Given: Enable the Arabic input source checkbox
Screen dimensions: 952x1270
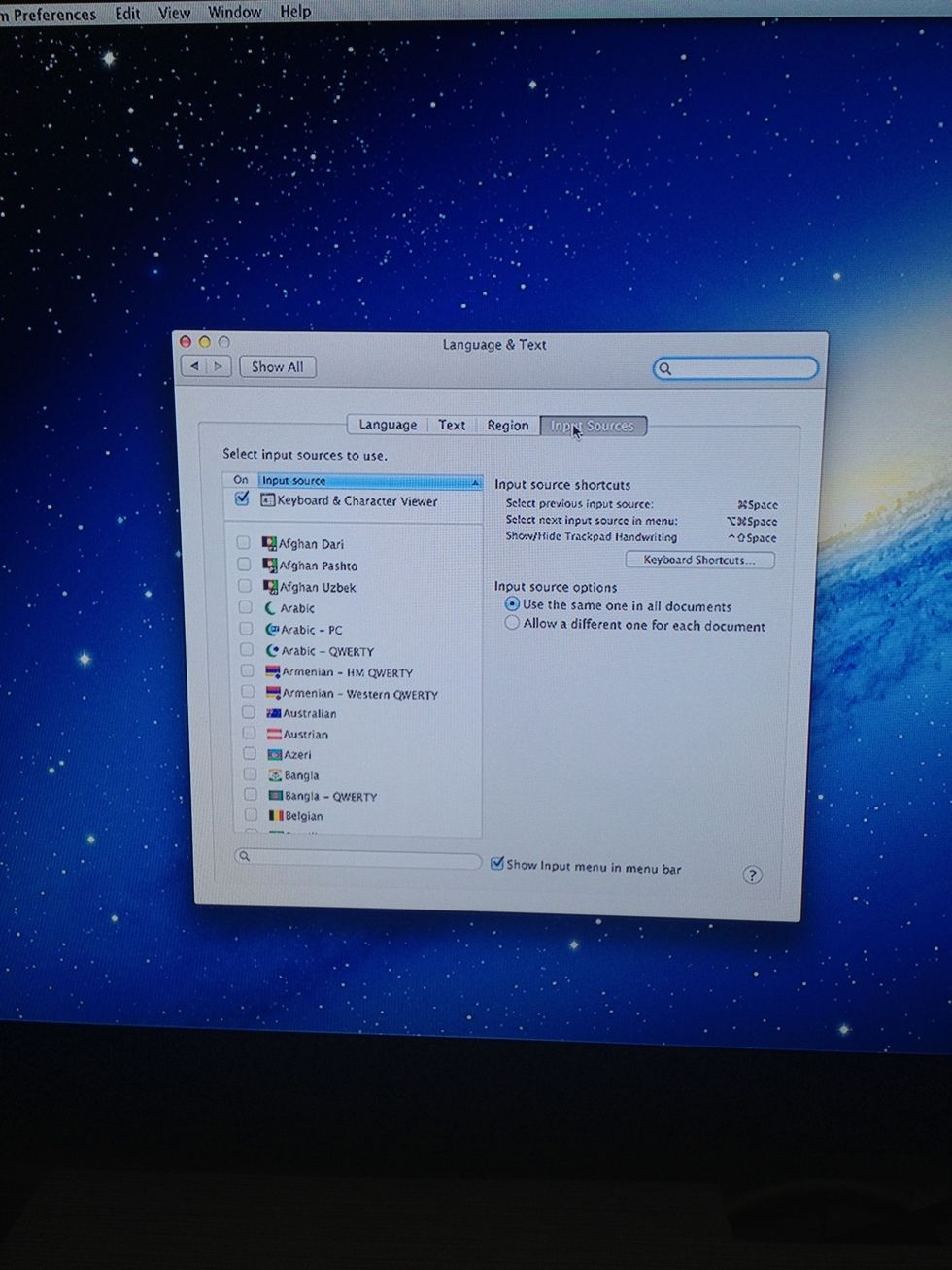Looking at the screenshot, I should pos(245,607).
